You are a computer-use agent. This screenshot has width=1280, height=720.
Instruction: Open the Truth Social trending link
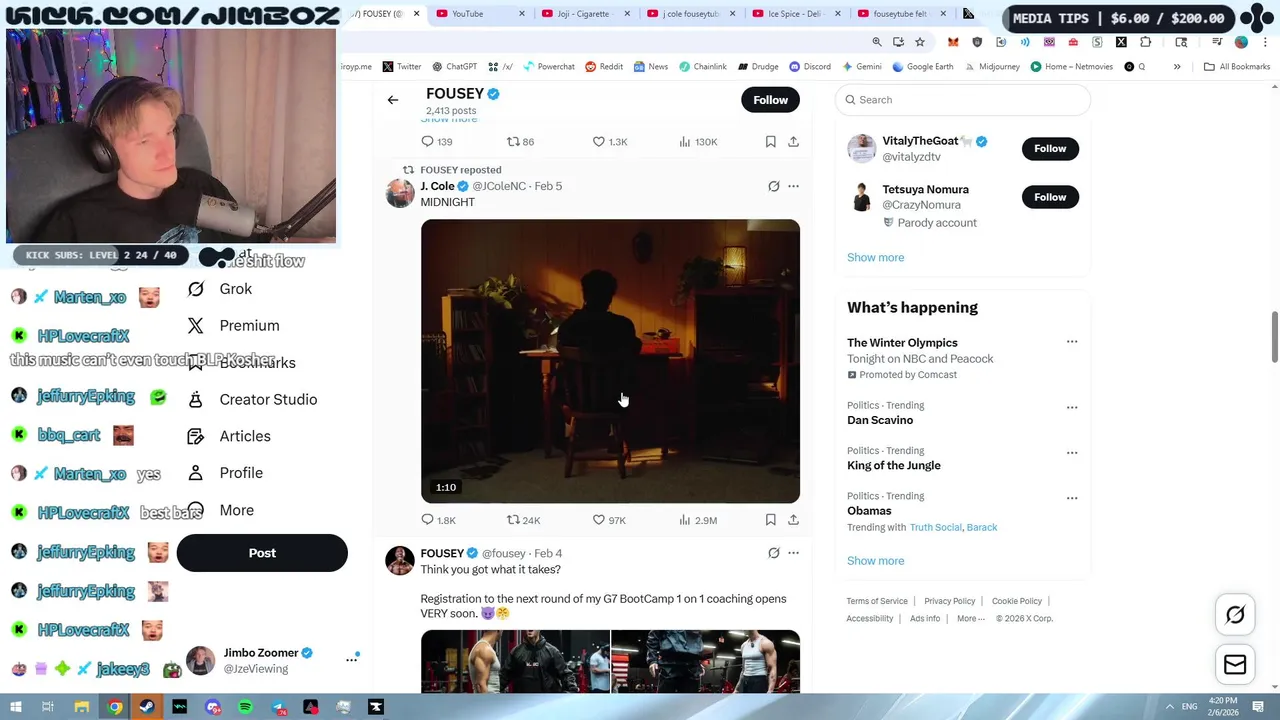(935, 527)
